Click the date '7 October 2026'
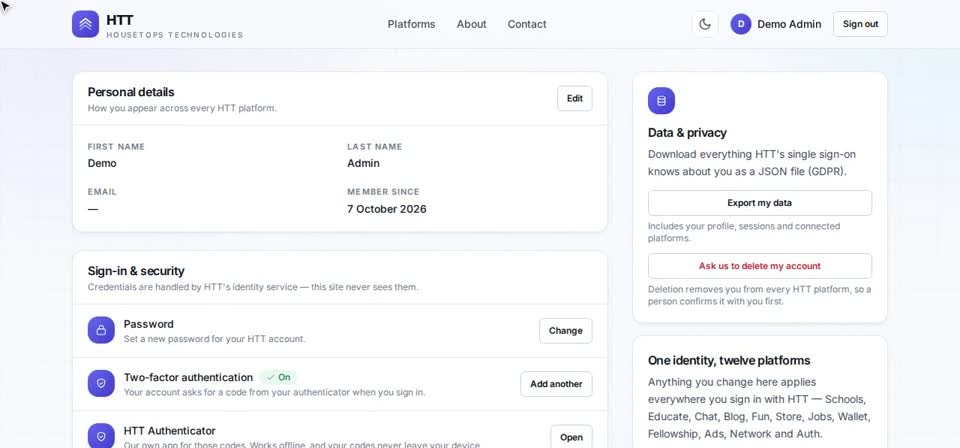 tap(386, 209)
